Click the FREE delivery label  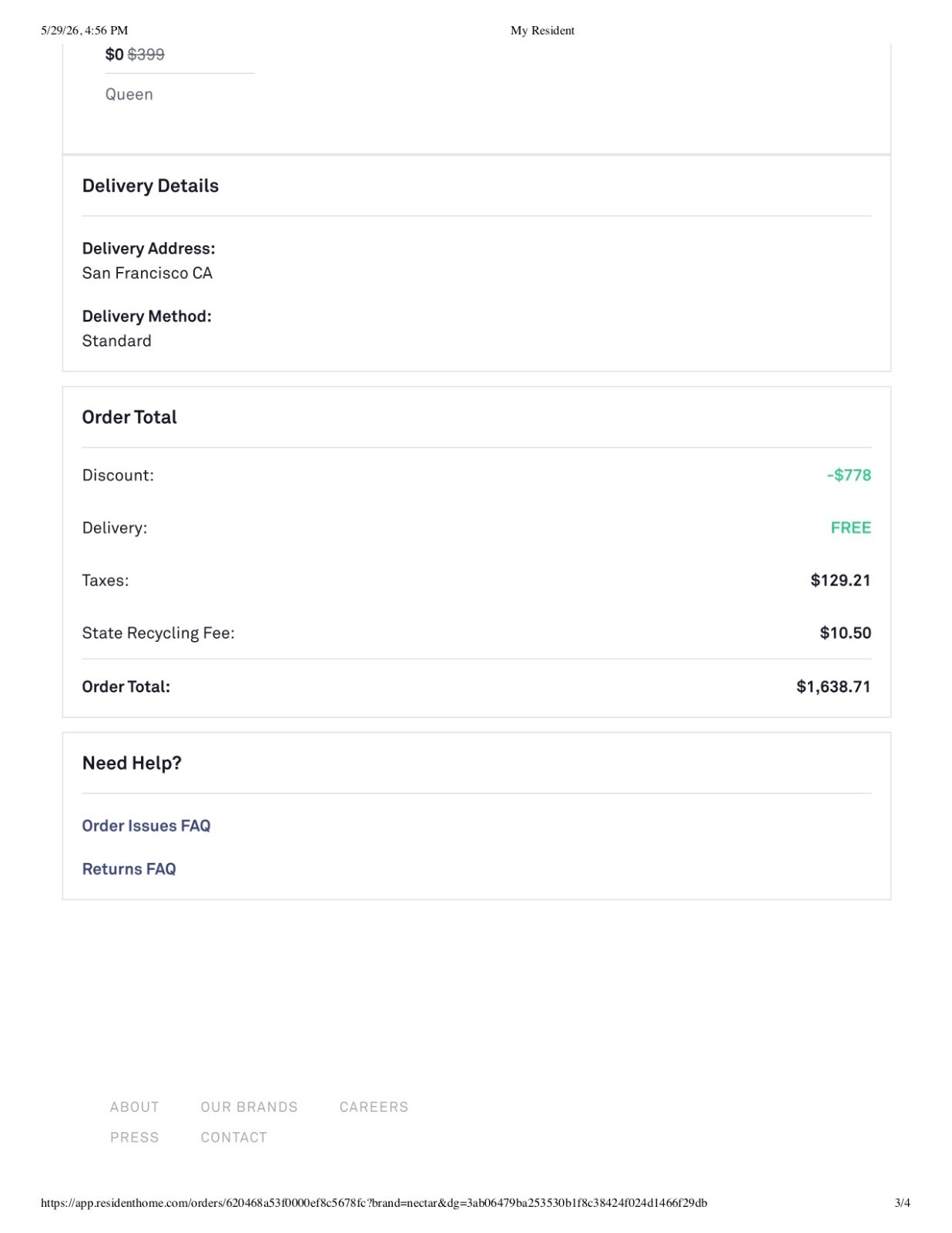point(851,528)
